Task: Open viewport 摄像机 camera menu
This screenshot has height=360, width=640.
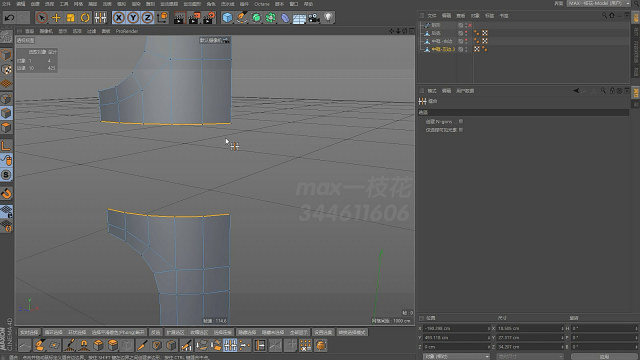Action: (46, 31)
